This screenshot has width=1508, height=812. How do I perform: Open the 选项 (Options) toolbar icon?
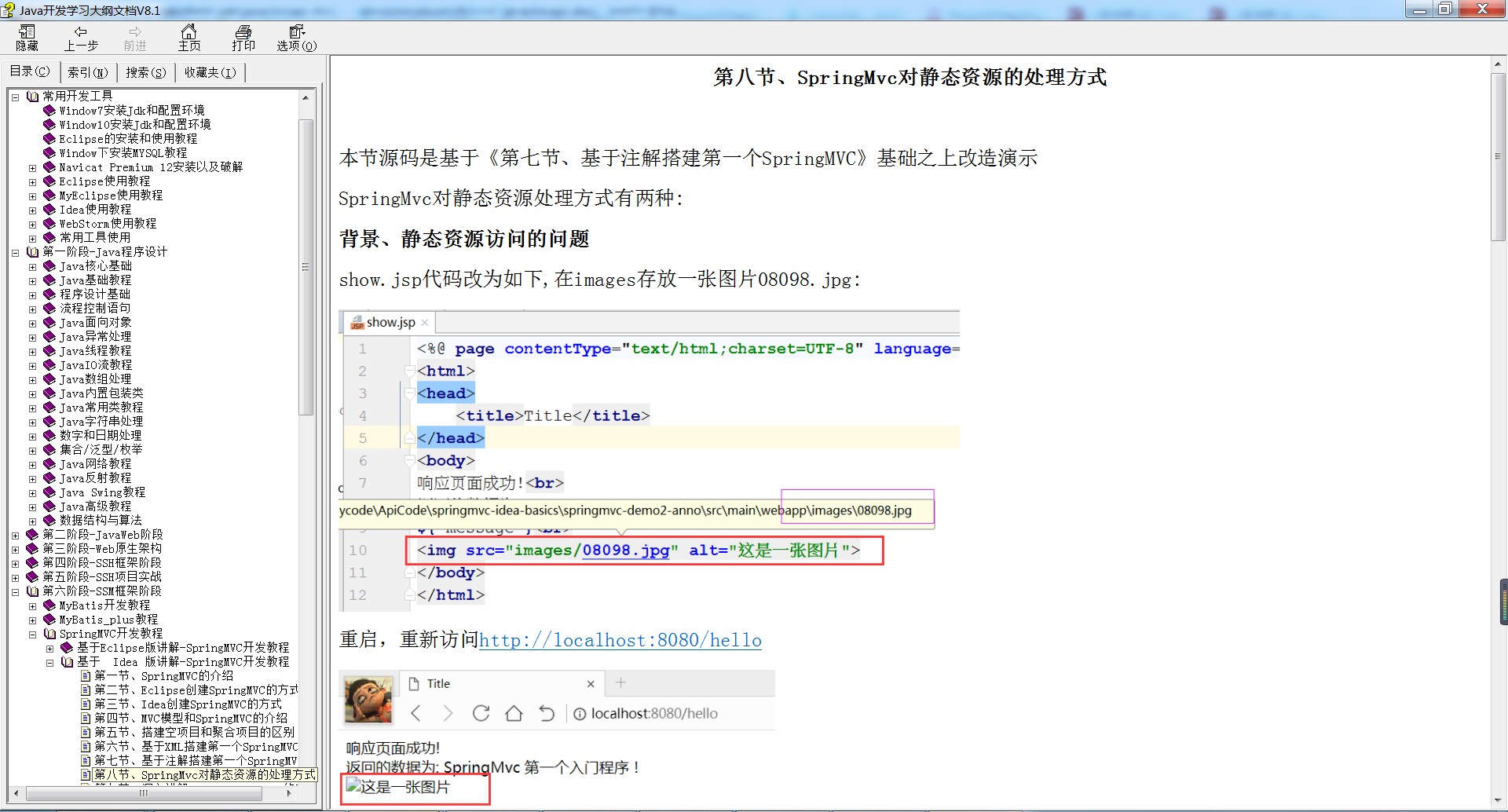pos(297,38)
